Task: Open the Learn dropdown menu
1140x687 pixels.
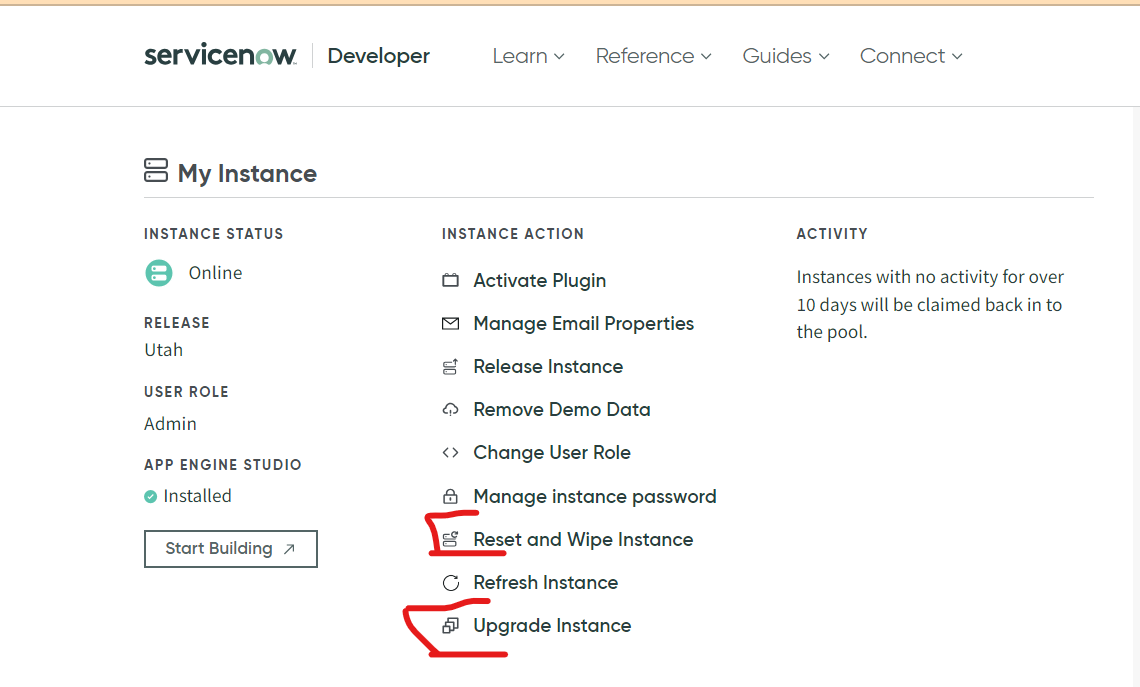Action: coord(529,56)
